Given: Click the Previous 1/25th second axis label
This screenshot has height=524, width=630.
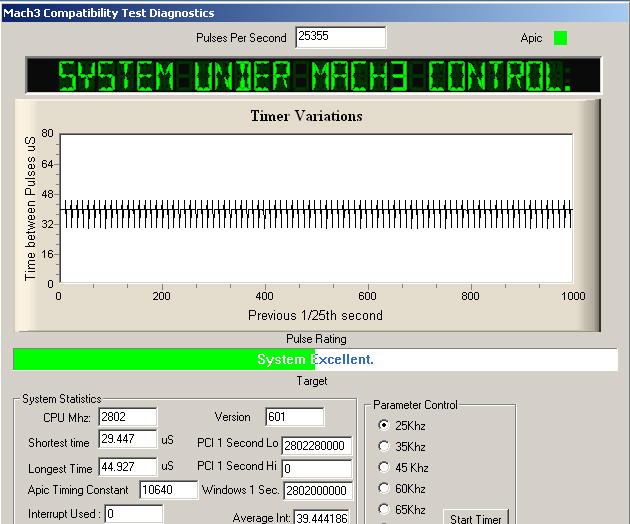Looking at the screenshot, I should [x=315, y=315].
